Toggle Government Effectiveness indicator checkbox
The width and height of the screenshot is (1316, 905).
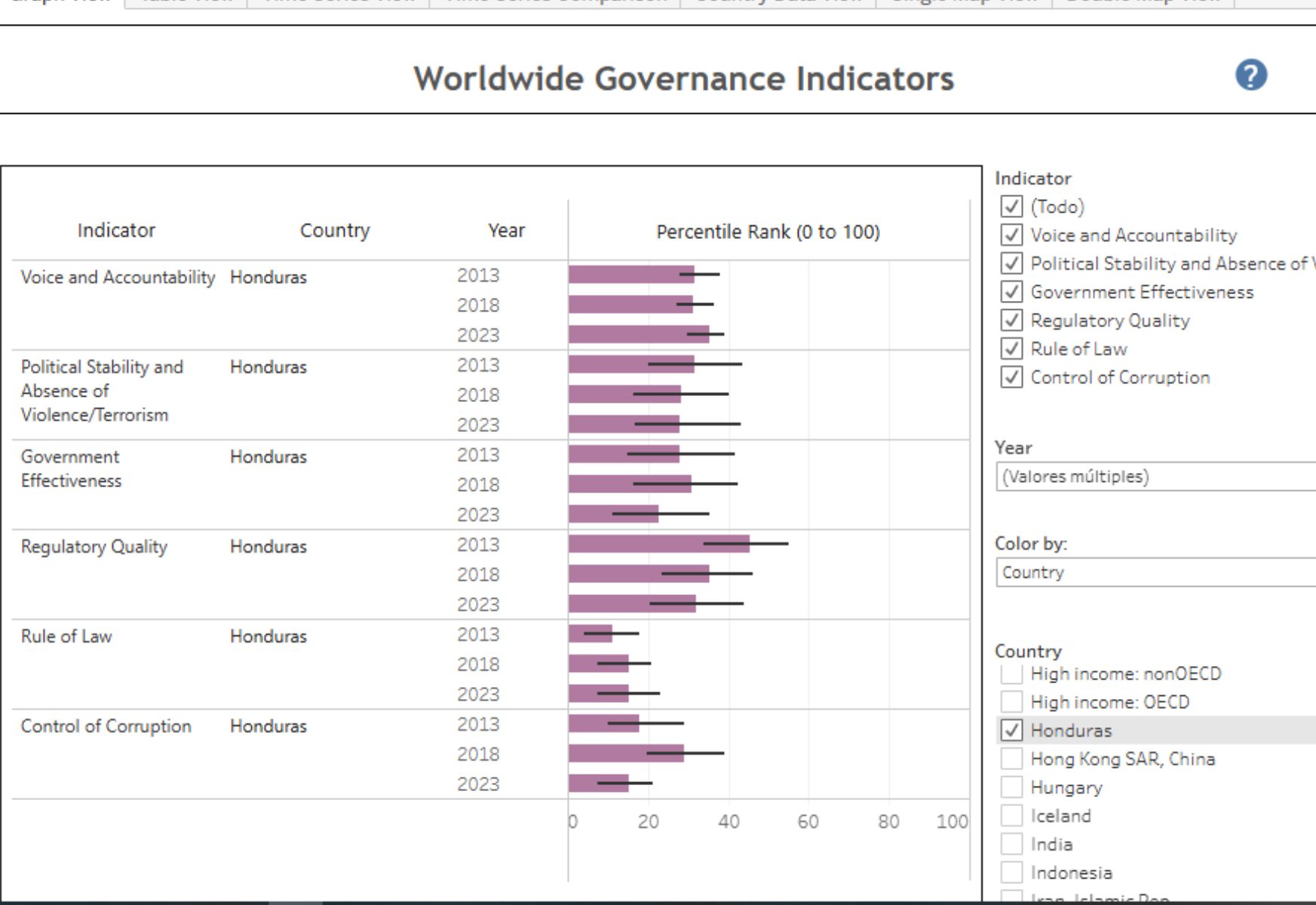[x=1011, y=292]
